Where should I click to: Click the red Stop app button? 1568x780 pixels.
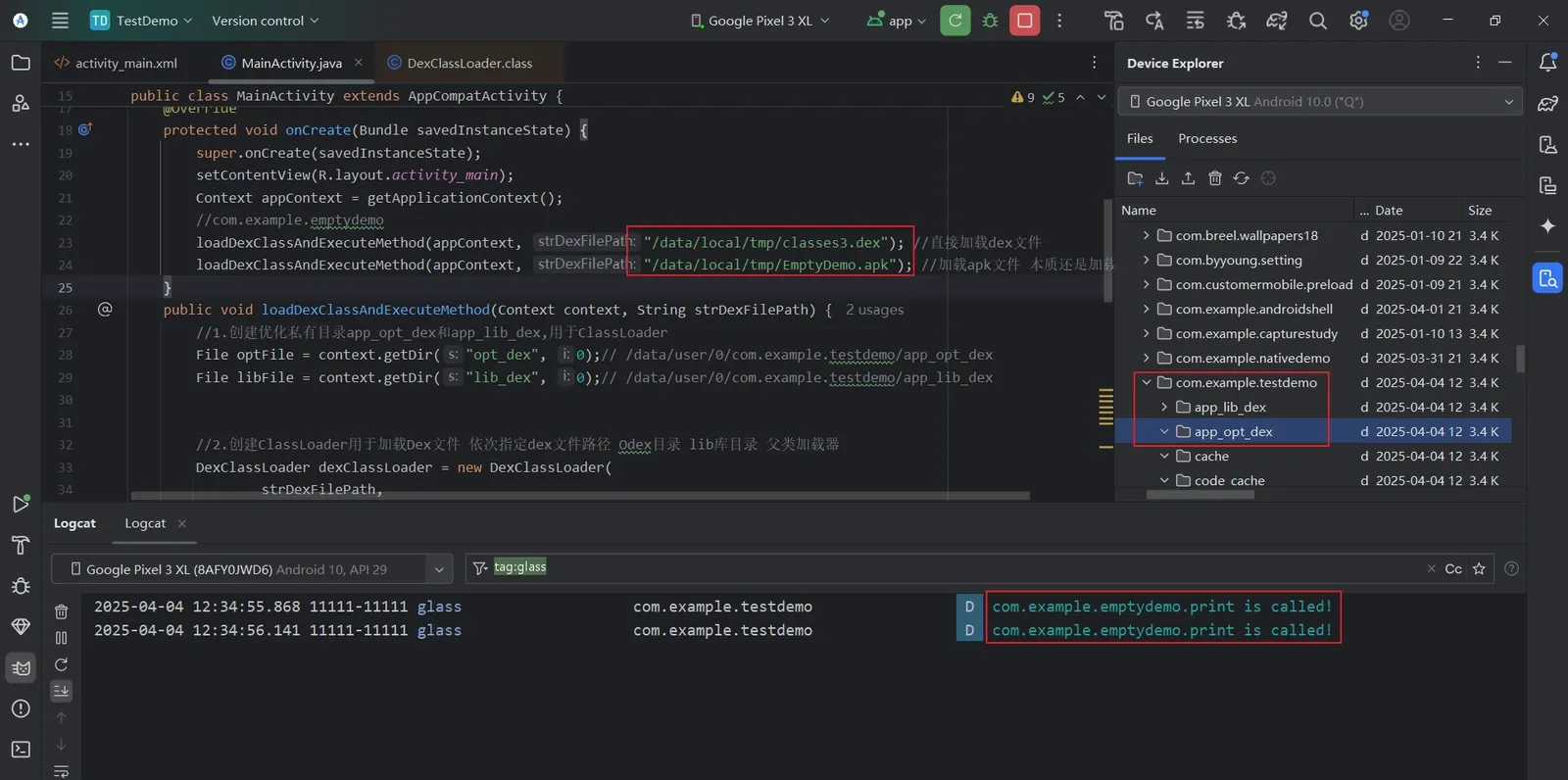[1024, 21]
